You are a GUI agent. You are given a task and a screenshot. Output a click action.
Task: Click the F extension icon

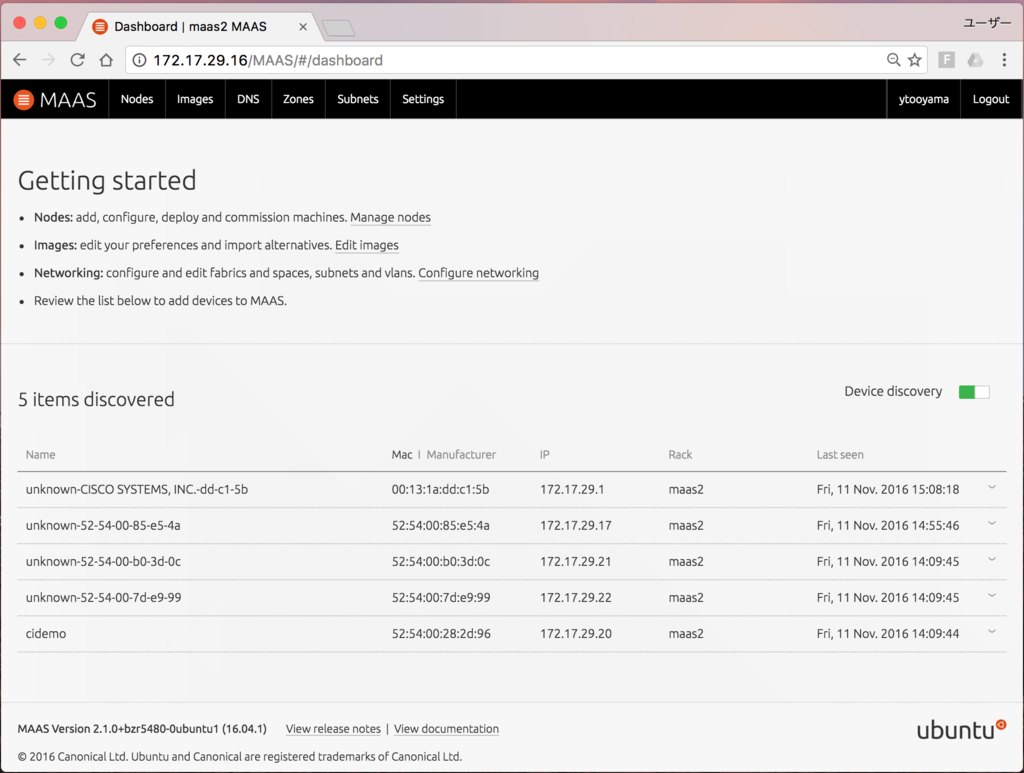pyautogui.click(x=946, y=60)
